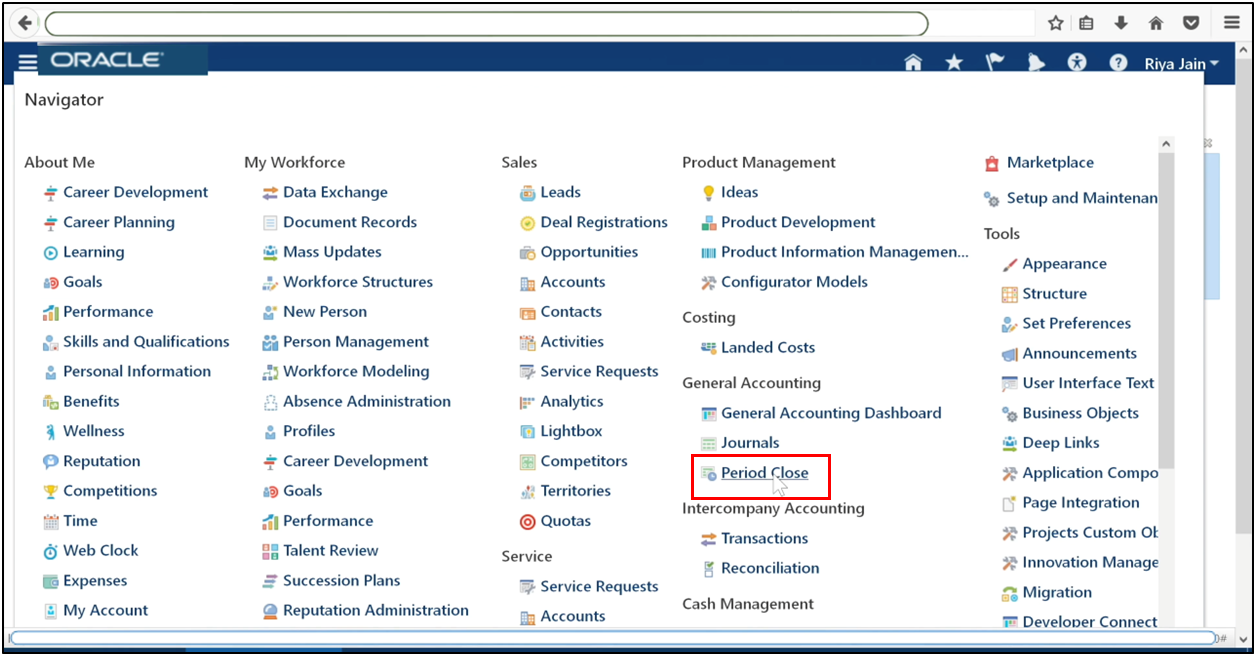Click the browser back arrow

(x=23, y=22)
